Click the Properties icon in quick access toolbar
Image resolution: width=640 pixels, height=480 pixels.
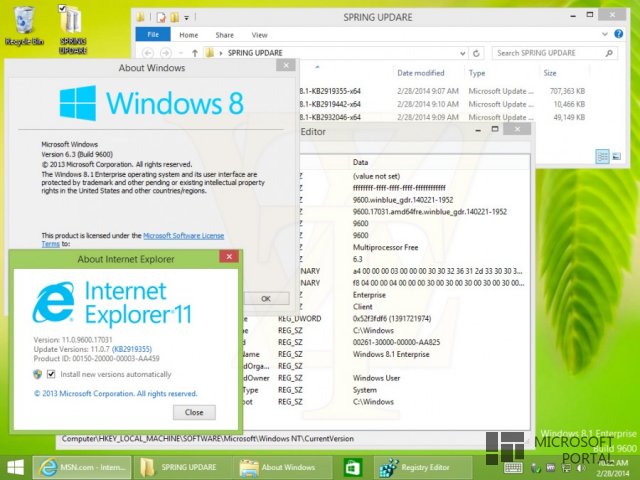tap(161, 17)
